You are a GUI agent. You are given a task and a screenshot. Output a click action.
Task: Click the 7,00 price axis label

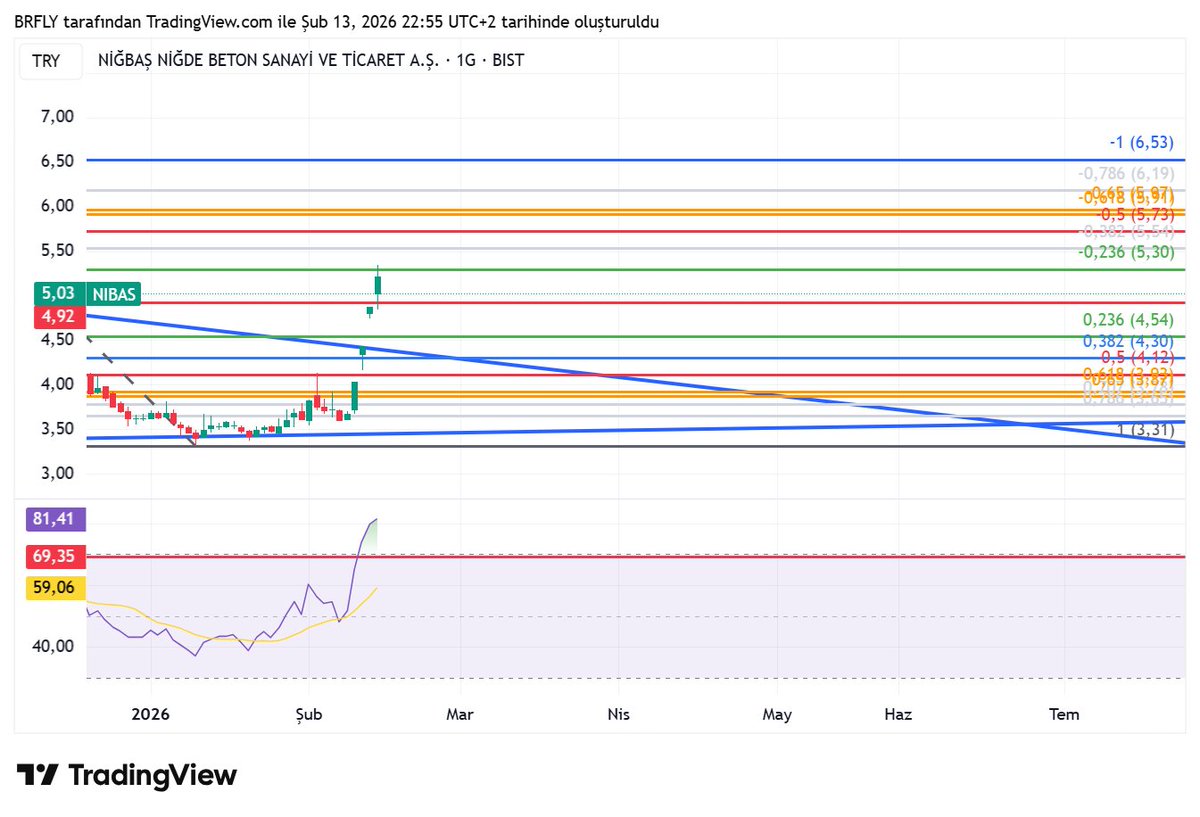click(x=57, y=116)
